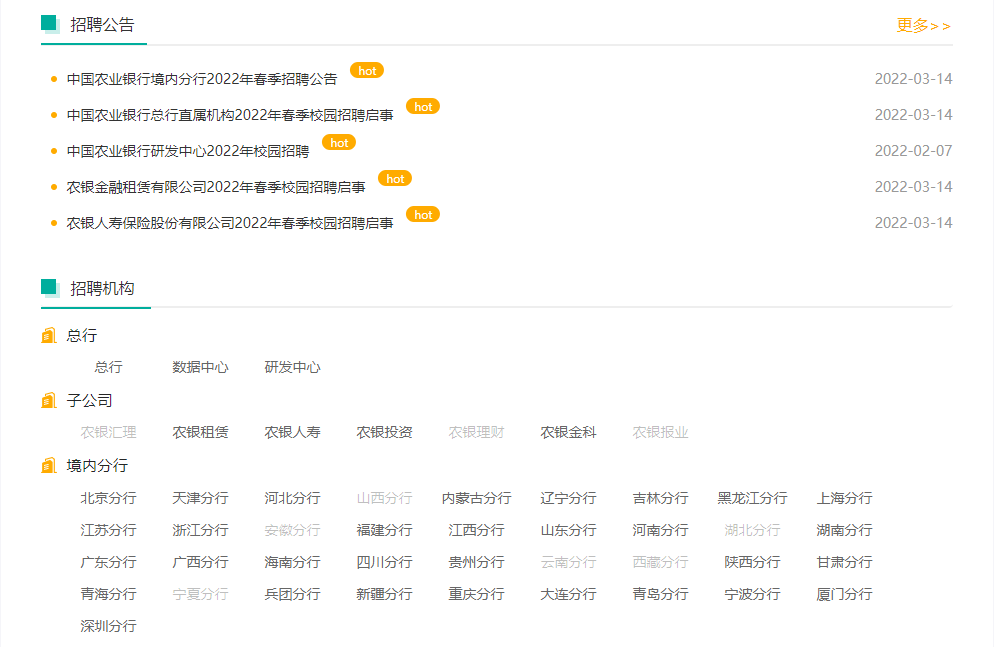Viewport: 994px width, 647px height.
Task: Choose 农银投资 subsidiary
Action: pos(384,433)
